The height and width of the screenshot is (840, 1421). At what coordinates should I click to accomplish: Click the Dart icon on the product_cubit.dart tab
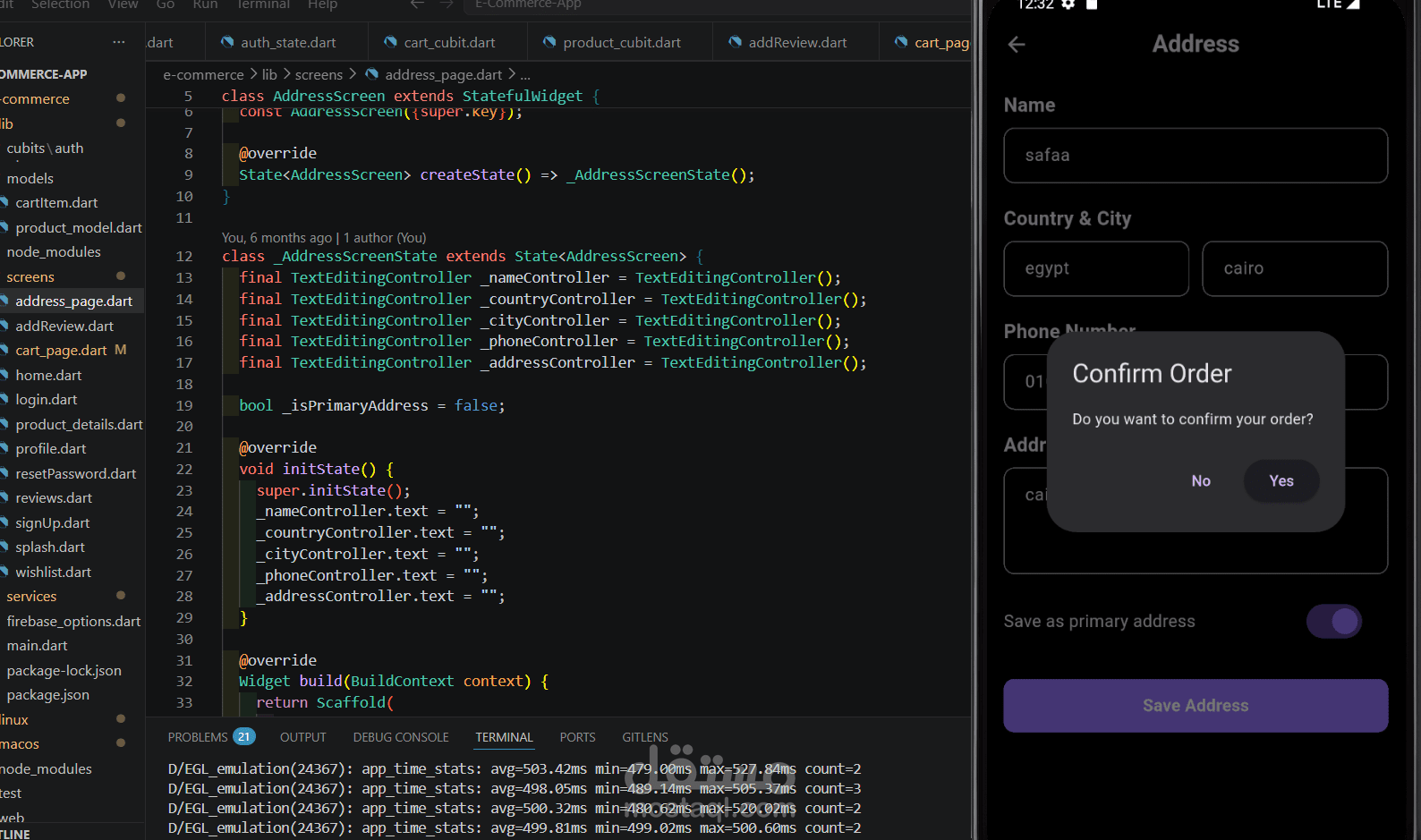[549, 42]
